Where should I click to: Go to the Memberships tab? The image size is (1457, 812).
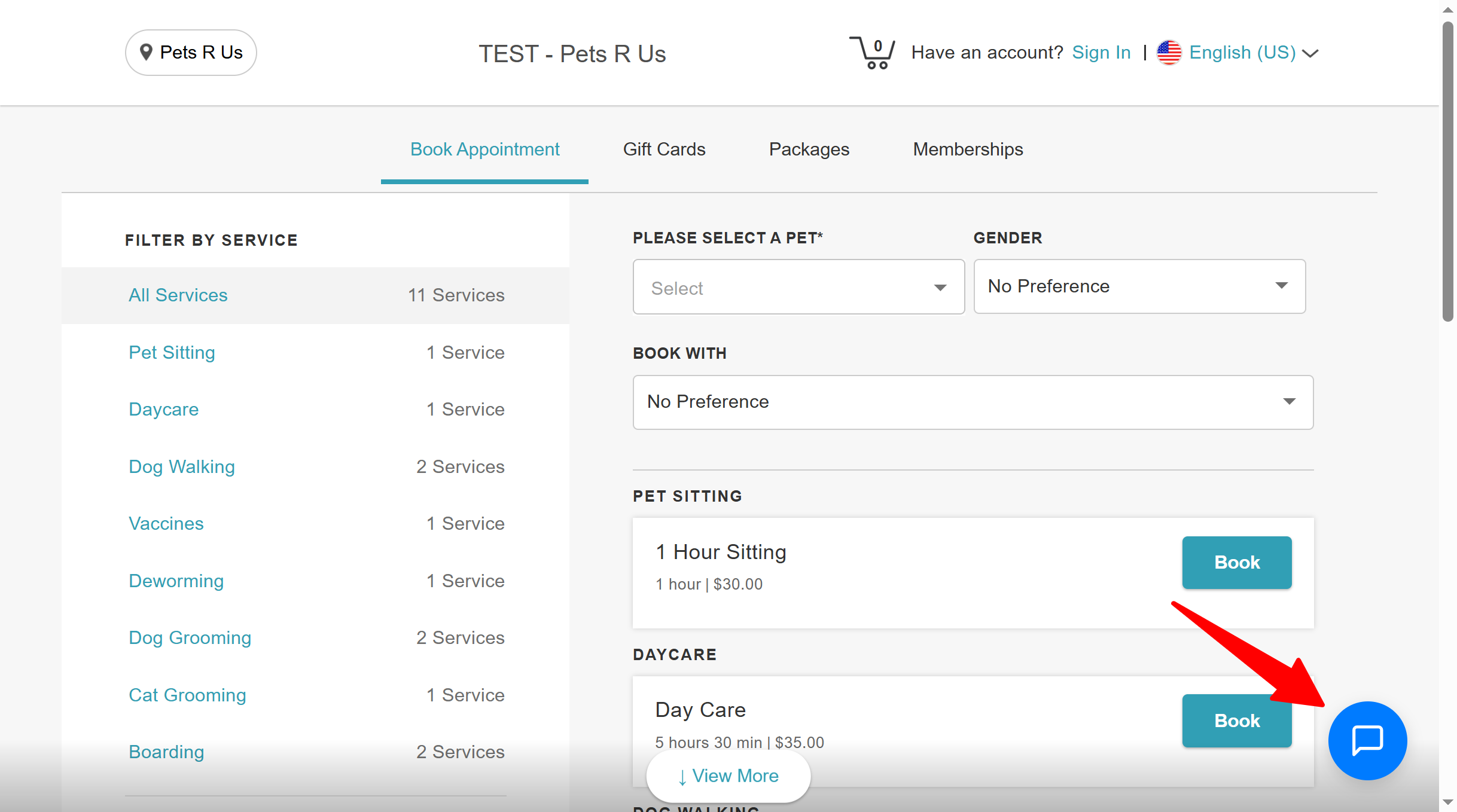[x=967, y=149]
